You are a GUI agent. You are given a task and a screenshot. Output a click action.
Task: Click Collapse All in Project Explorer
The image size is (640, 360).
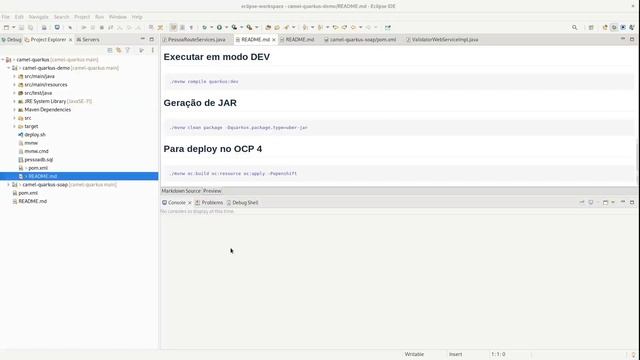pyautogui.click(x=110, y=50)
